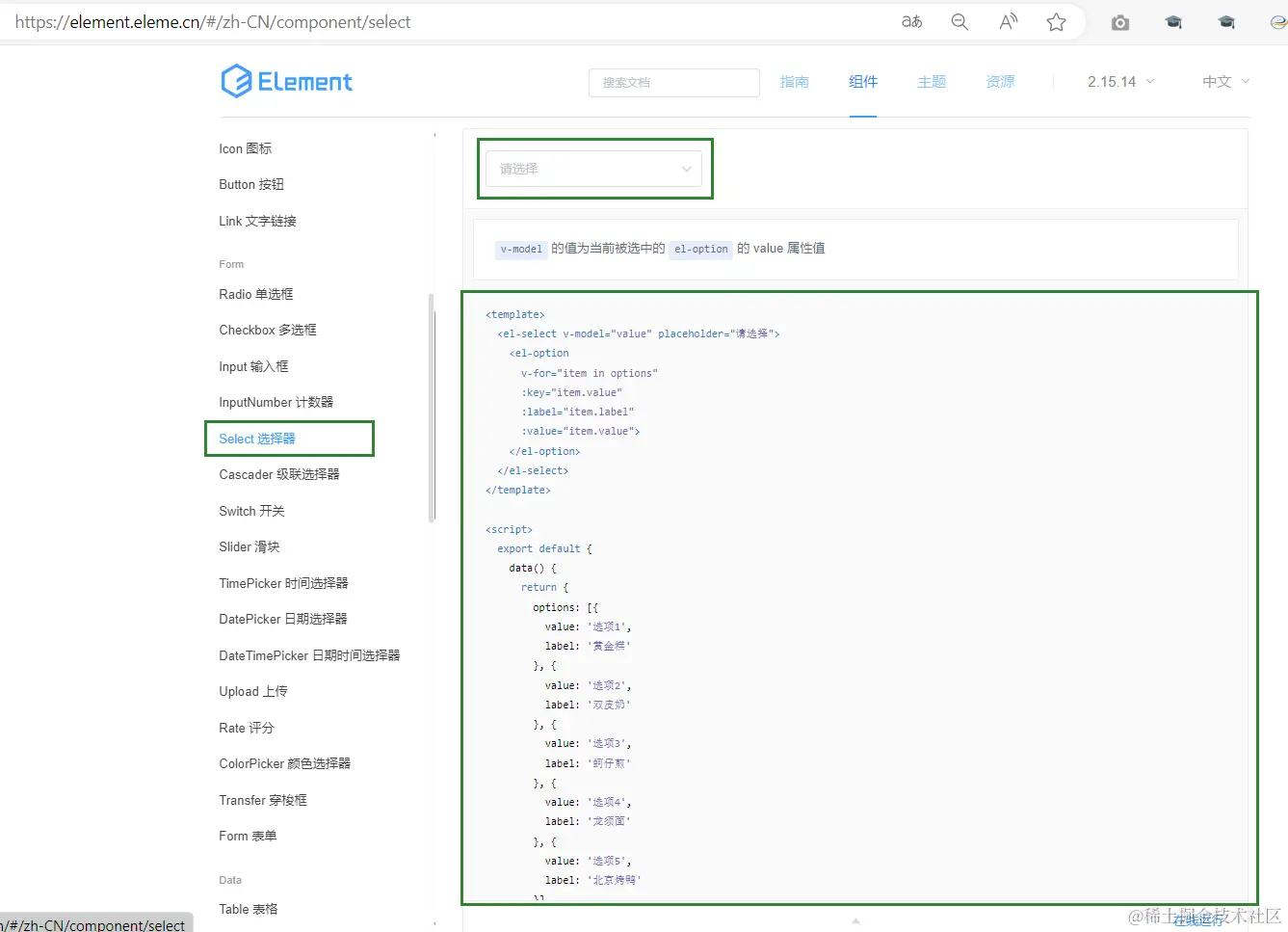
Task: Click the graduation cap icon beside the camera
Action: coord(1173,22)
